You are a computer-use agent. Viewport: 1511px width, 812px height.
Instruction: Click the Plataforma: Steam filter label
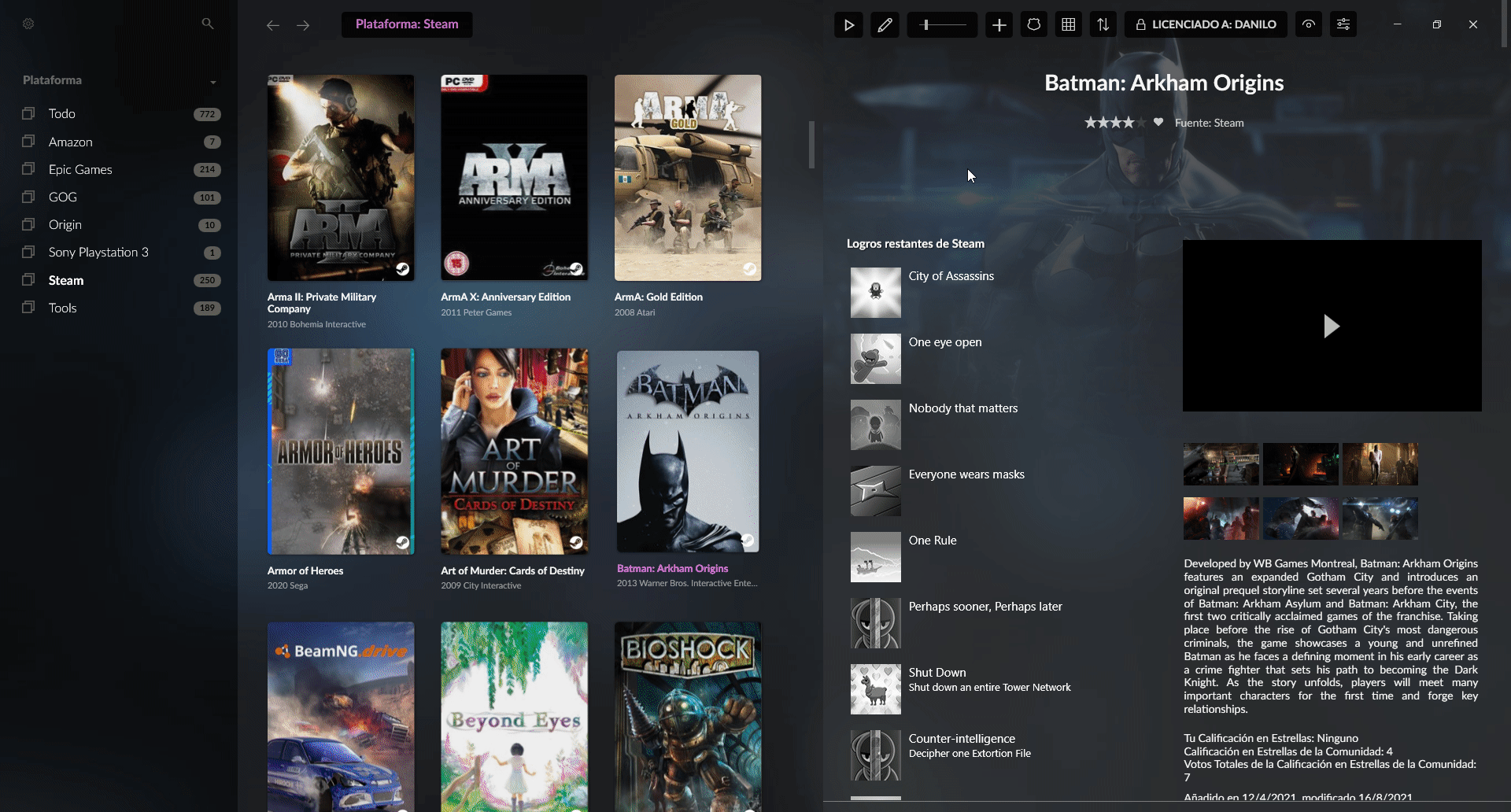tap(407, 24)
